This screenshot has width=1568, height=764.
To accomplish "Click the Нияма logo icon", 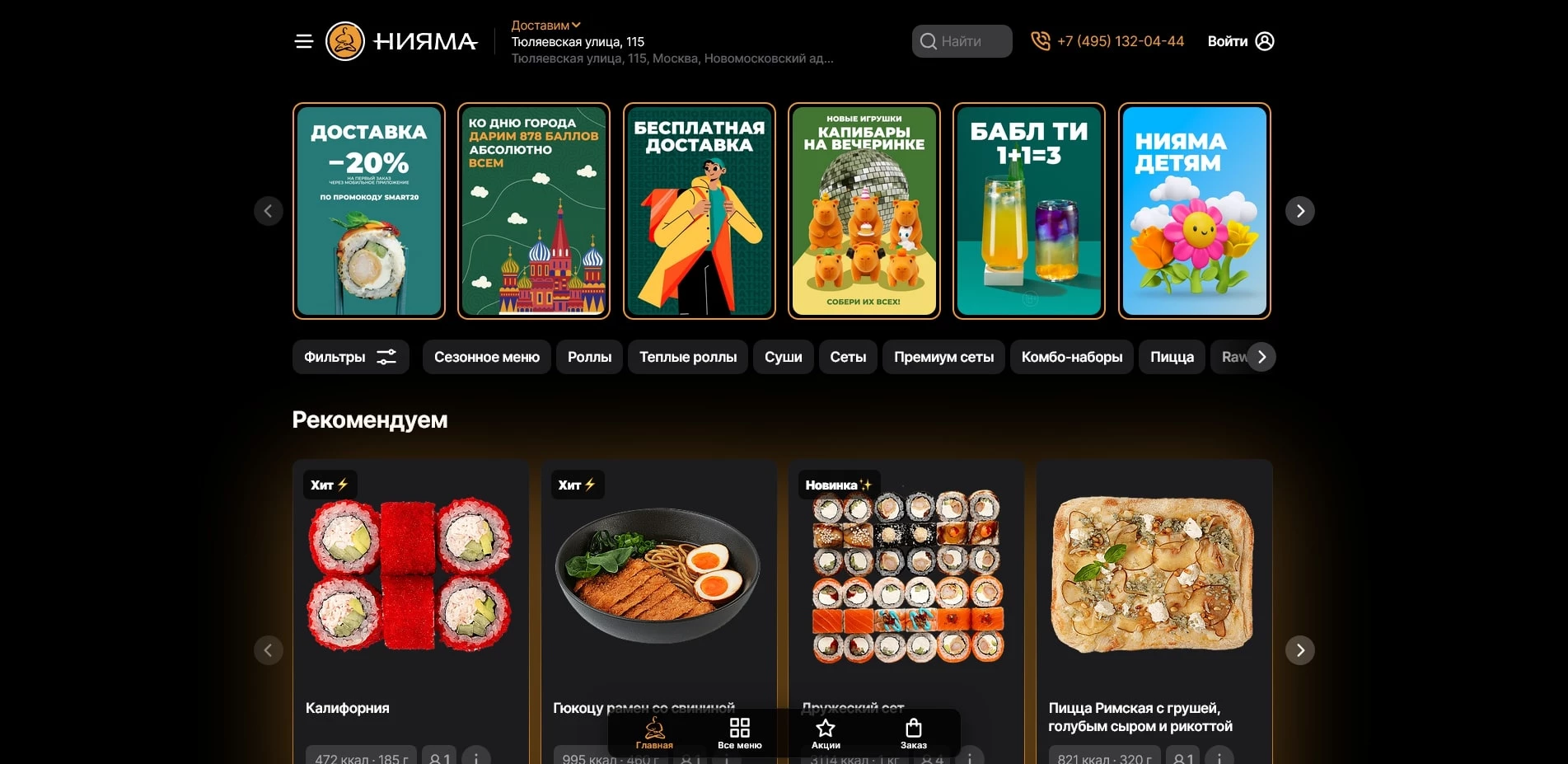I will pyautogui.click(x=345, y=41).
